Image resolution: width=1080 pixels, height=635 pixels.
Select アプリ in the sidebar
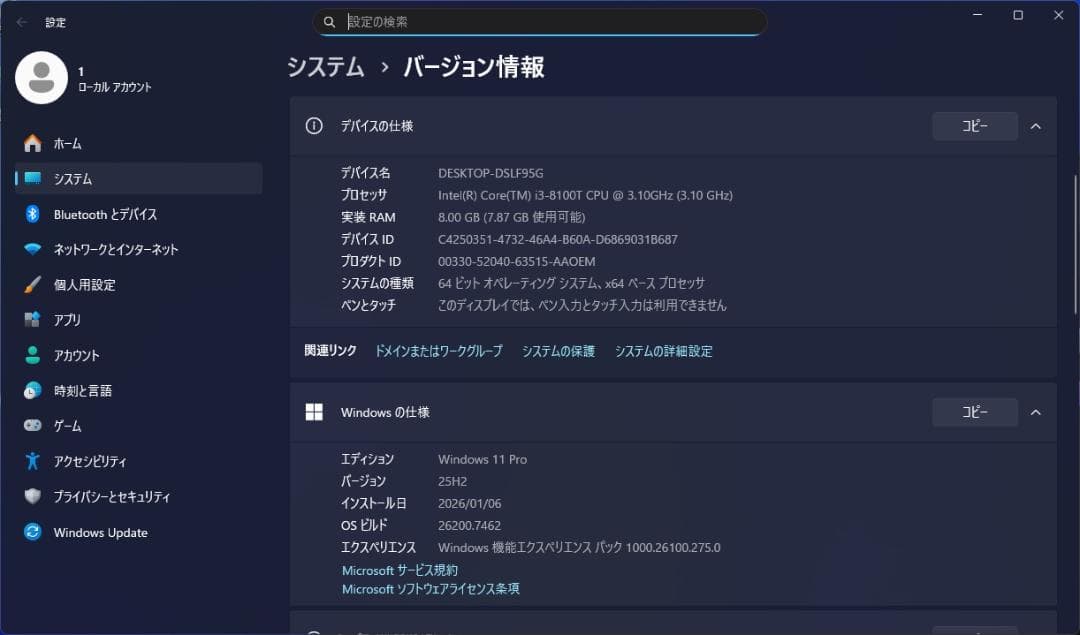point(67,320)
